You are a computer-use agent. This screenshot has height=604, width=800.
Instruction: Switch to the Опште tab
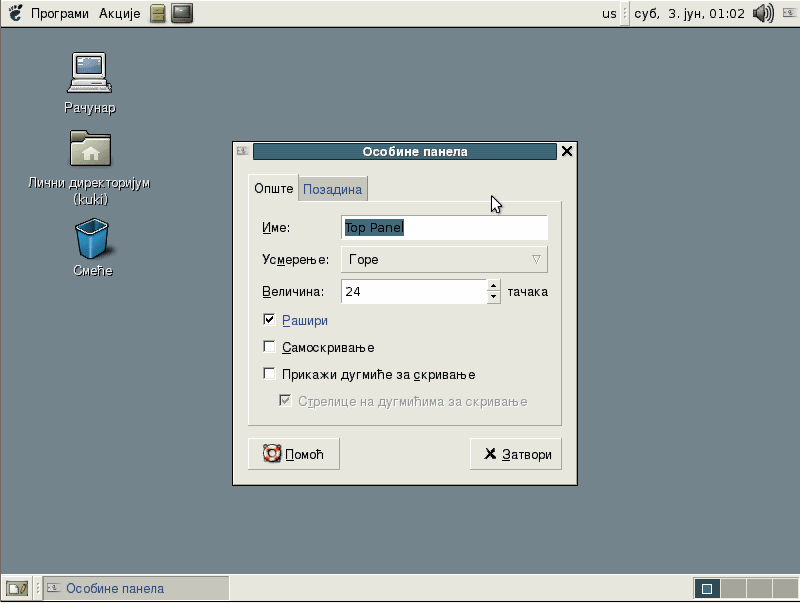click(x=273, y=188)
